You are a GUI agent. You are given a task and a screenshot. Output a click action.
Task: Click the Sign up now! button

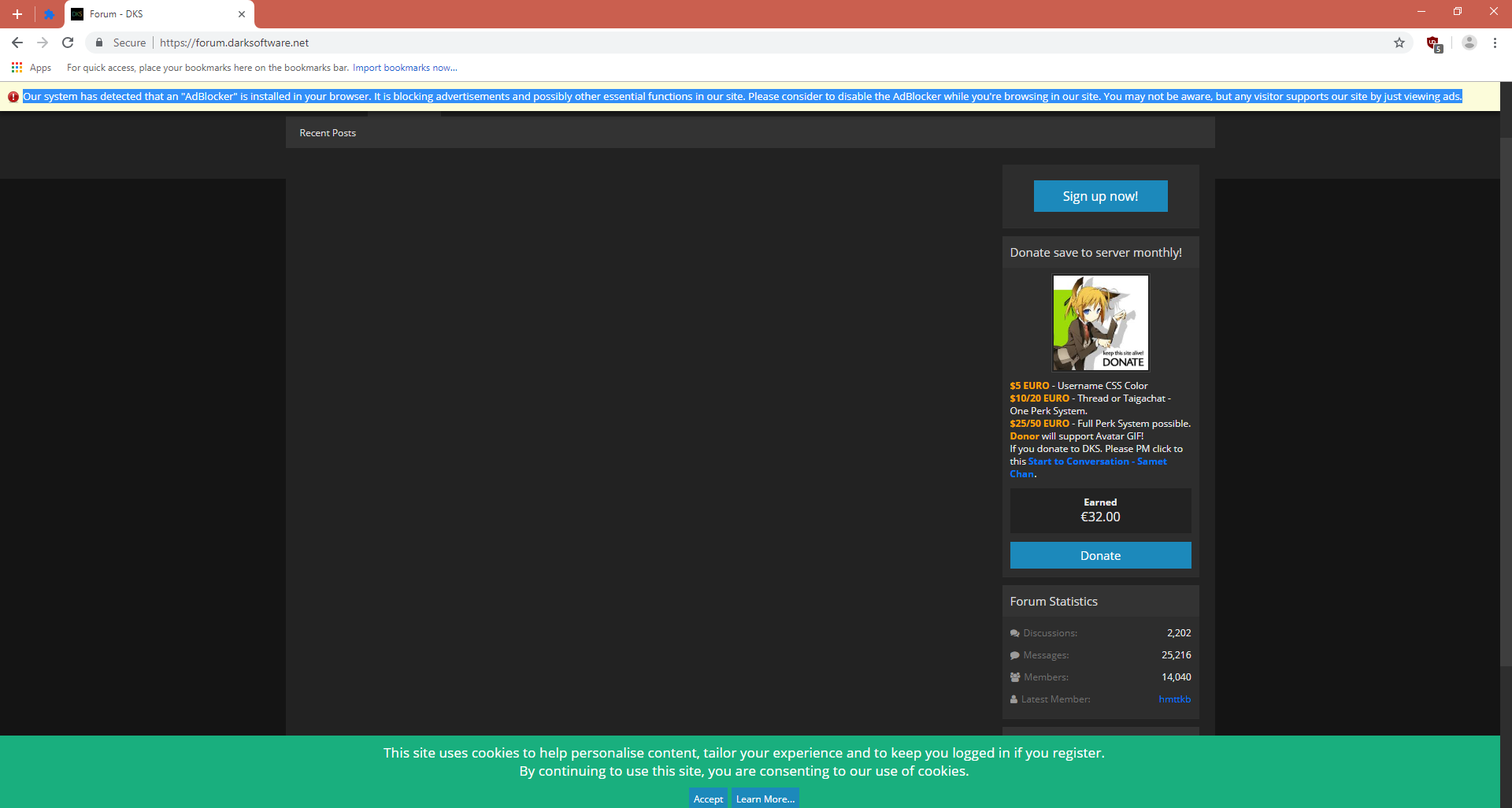(1100, 196)
